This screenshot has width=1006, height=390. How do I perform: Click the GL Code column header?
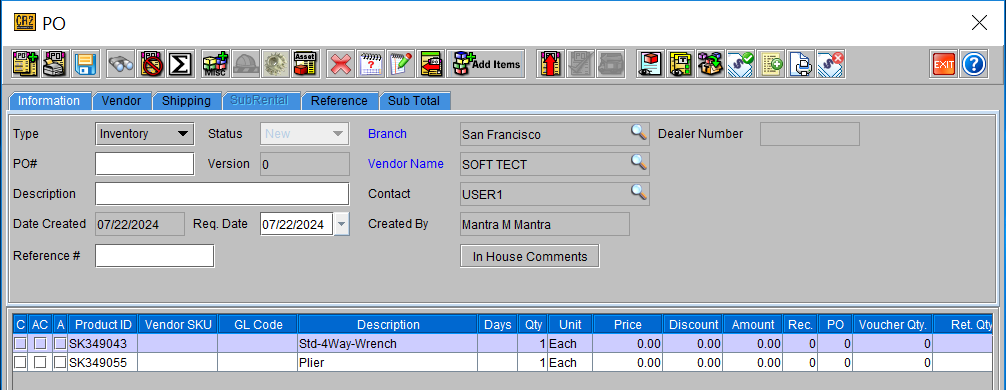(258, 325)
